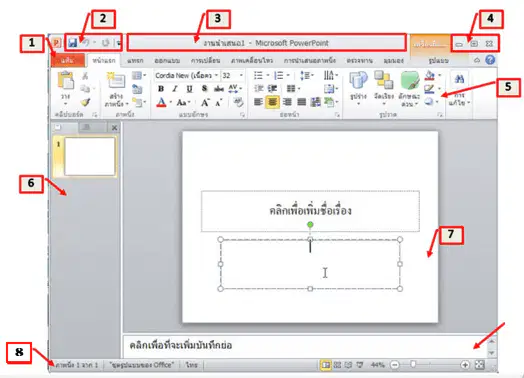
Task: Click the Find binoculars icon
Action: 459,79
